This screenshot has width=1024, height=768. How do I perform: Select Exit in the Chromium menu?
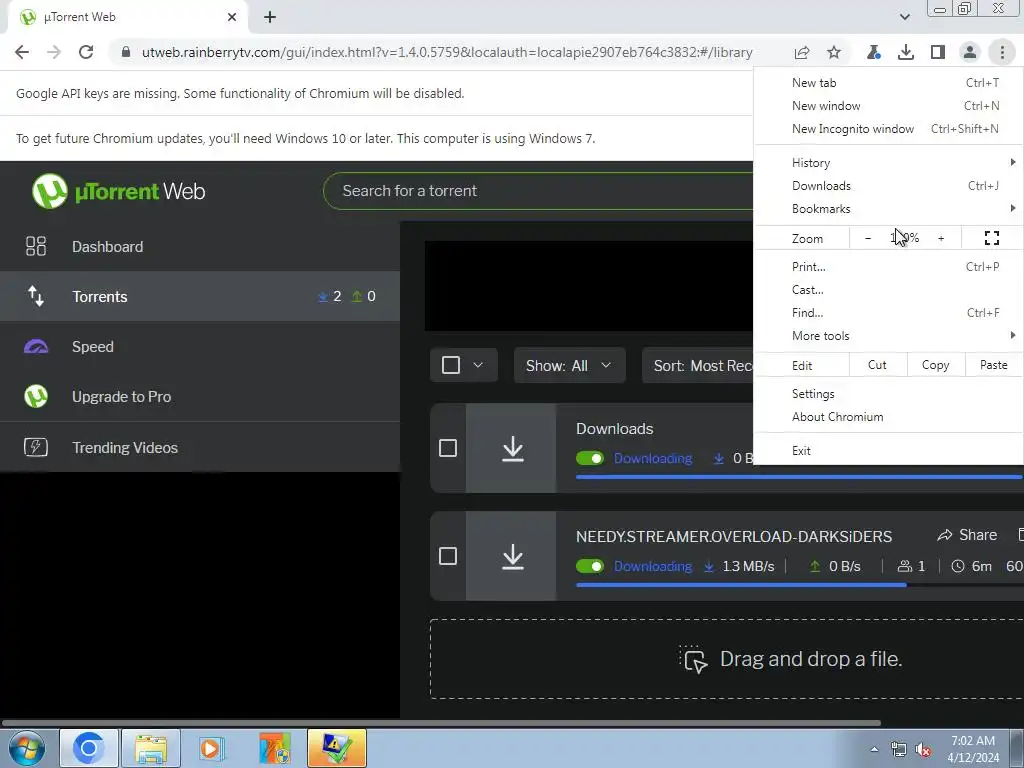pos(889,451)
